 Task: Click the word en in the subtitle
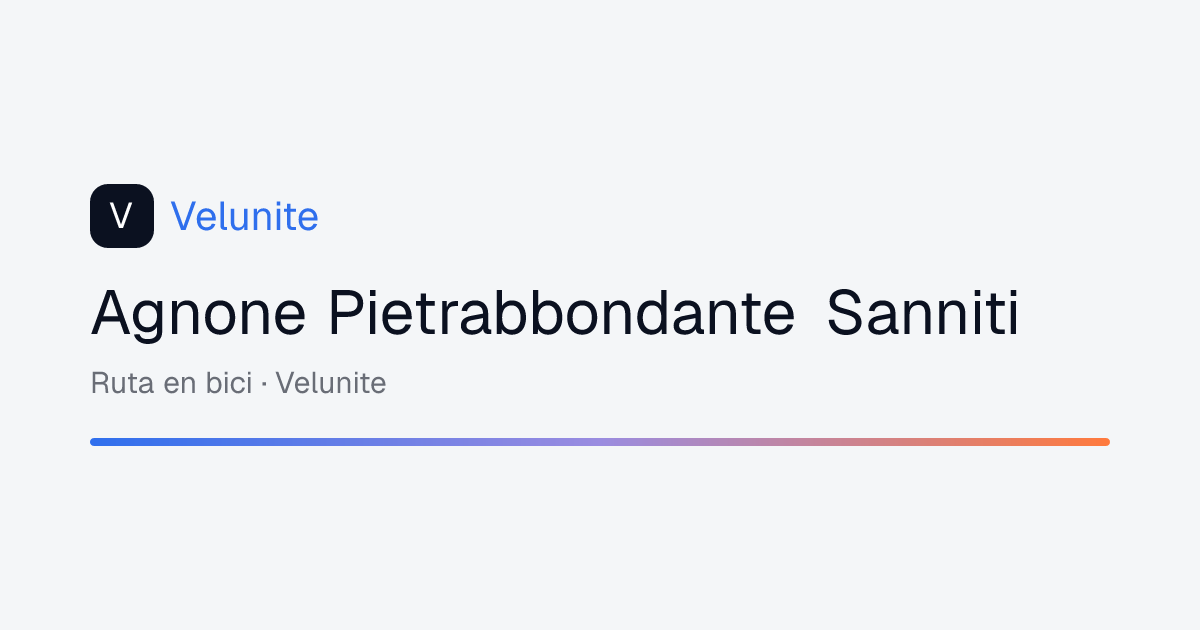click(180, 385)
